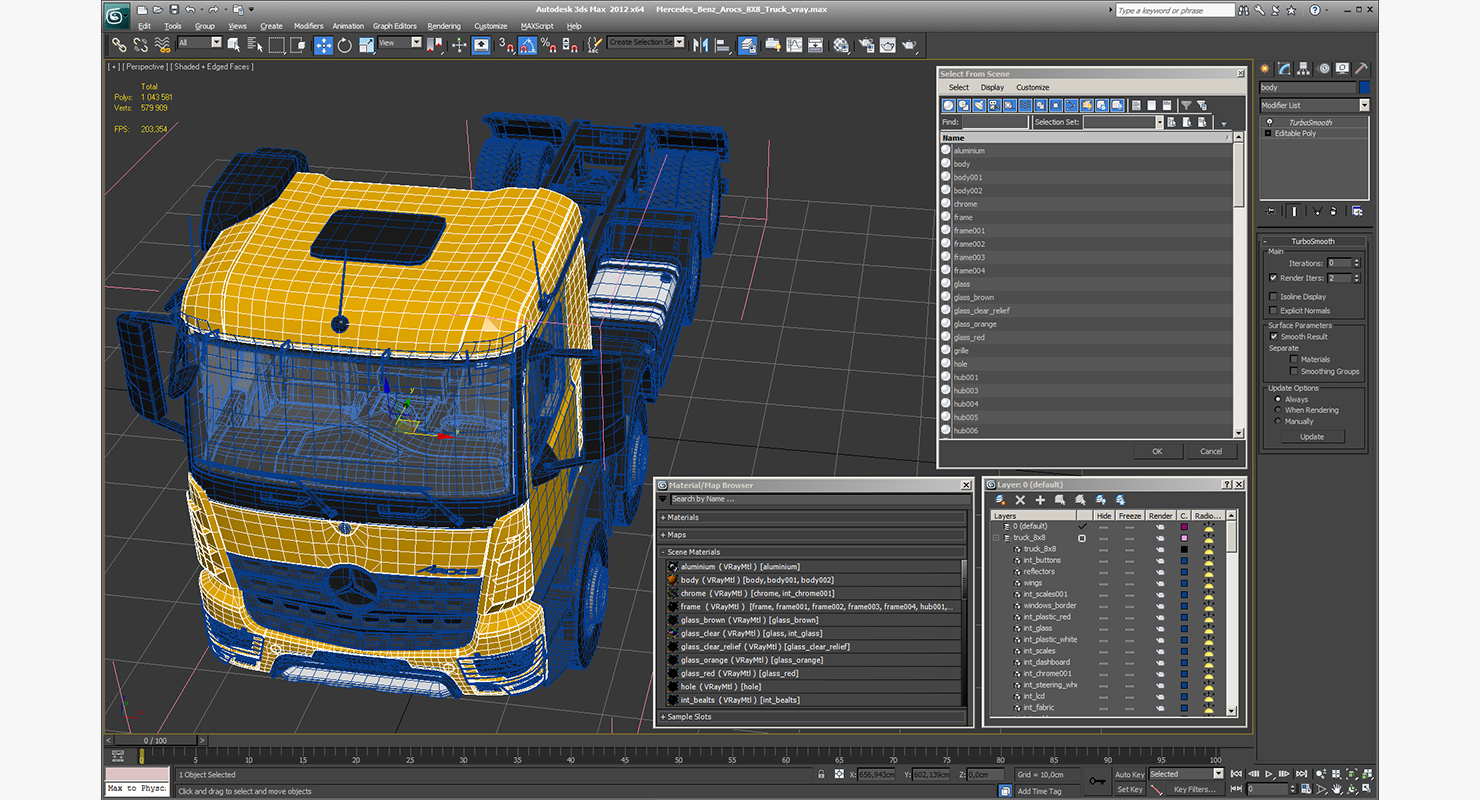The height and width of the screenshot is (800, 1480).
Task: Click the funnel filter icon in Select From Scene
Action: [x=1186, y=105]
